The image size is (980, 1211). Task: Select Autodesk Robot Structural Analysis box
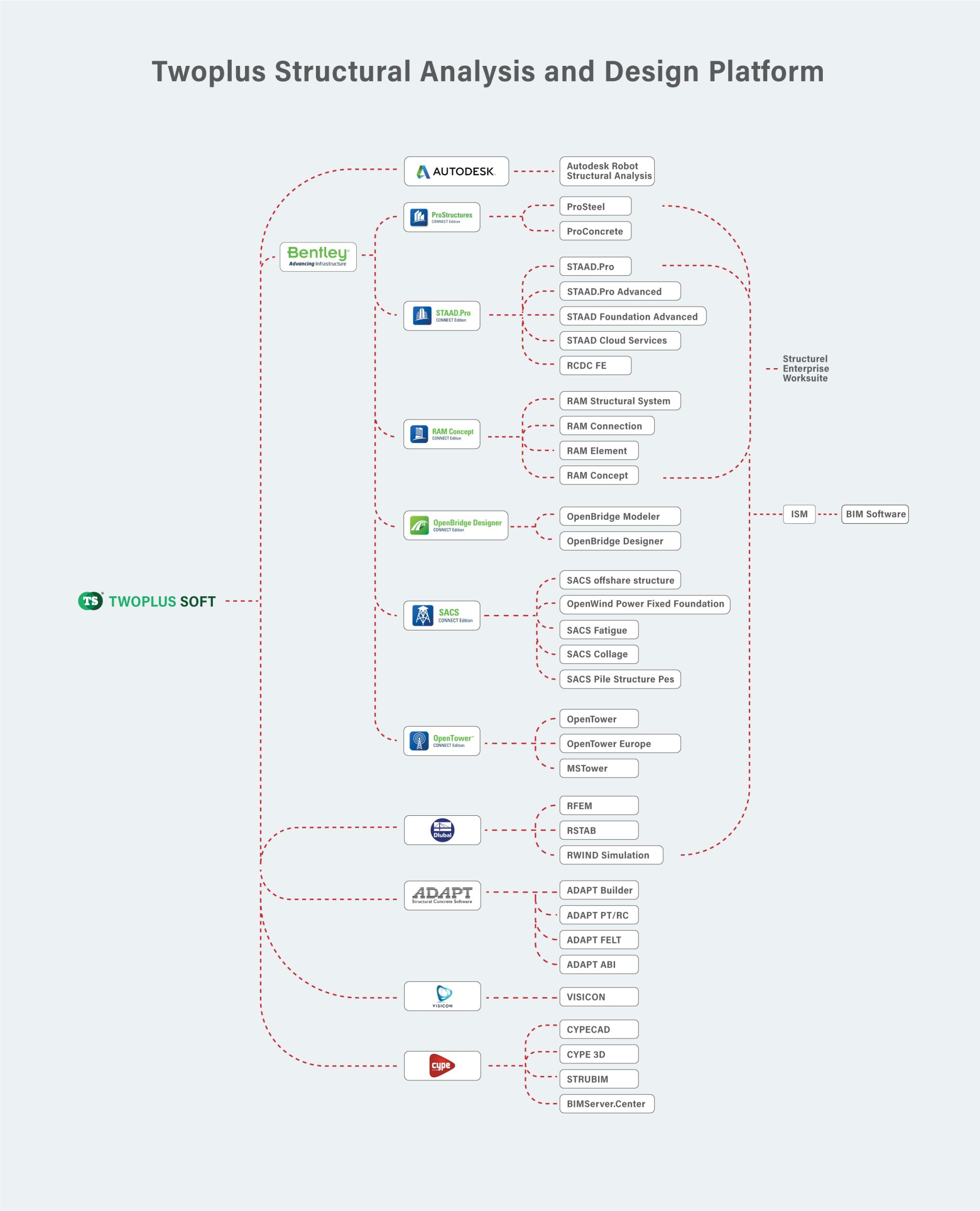(x=607, y=171)
